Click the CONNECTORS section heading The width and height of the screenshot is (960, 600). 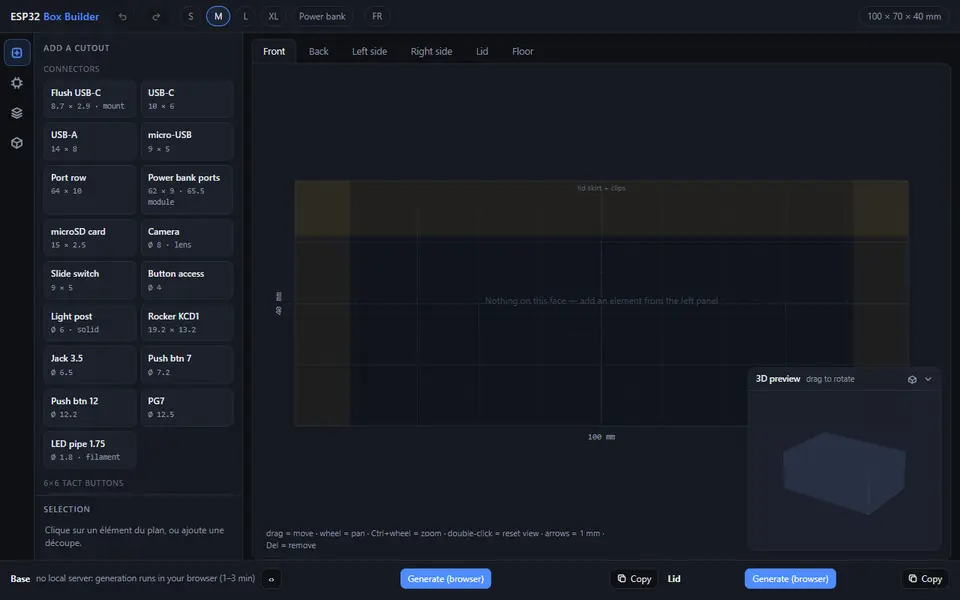71,69
